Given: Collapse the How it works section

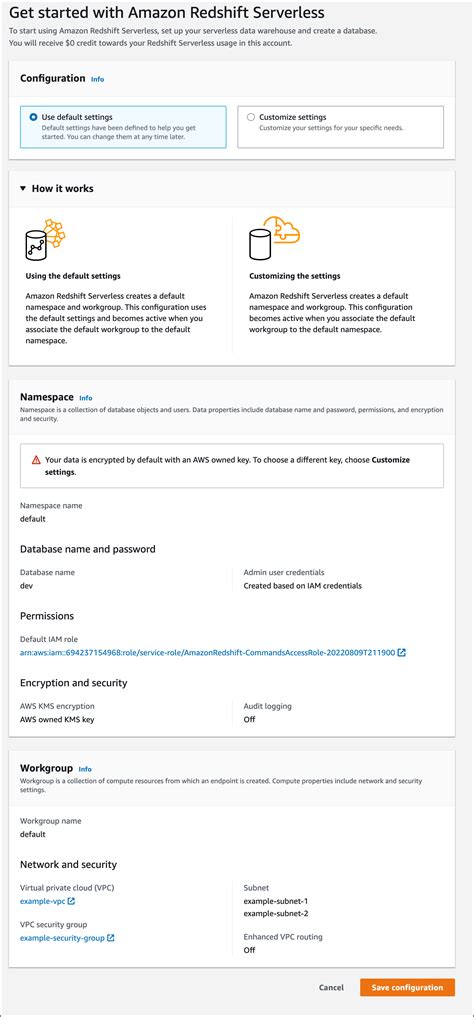Looking at the screenshot, I should (x=23, y=189).
